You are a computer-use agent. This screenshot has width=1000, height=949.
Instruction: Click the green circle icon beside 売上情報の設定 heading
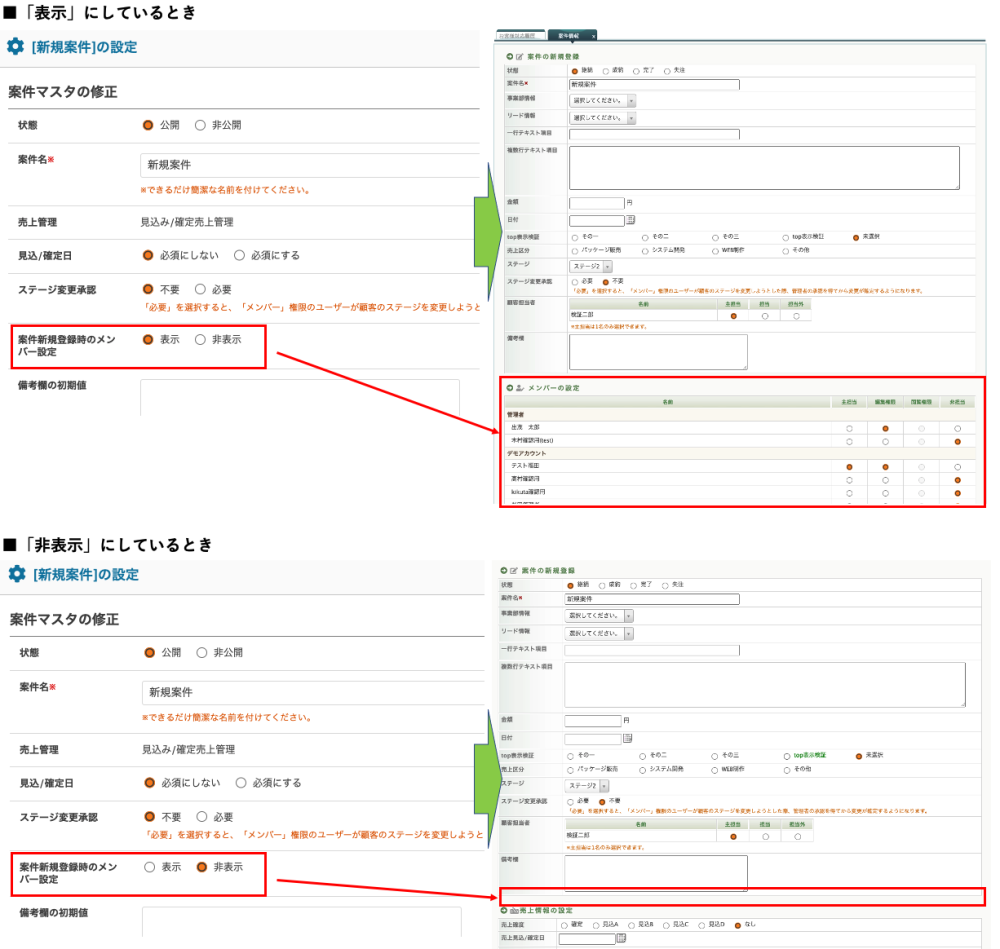(503, 911)
